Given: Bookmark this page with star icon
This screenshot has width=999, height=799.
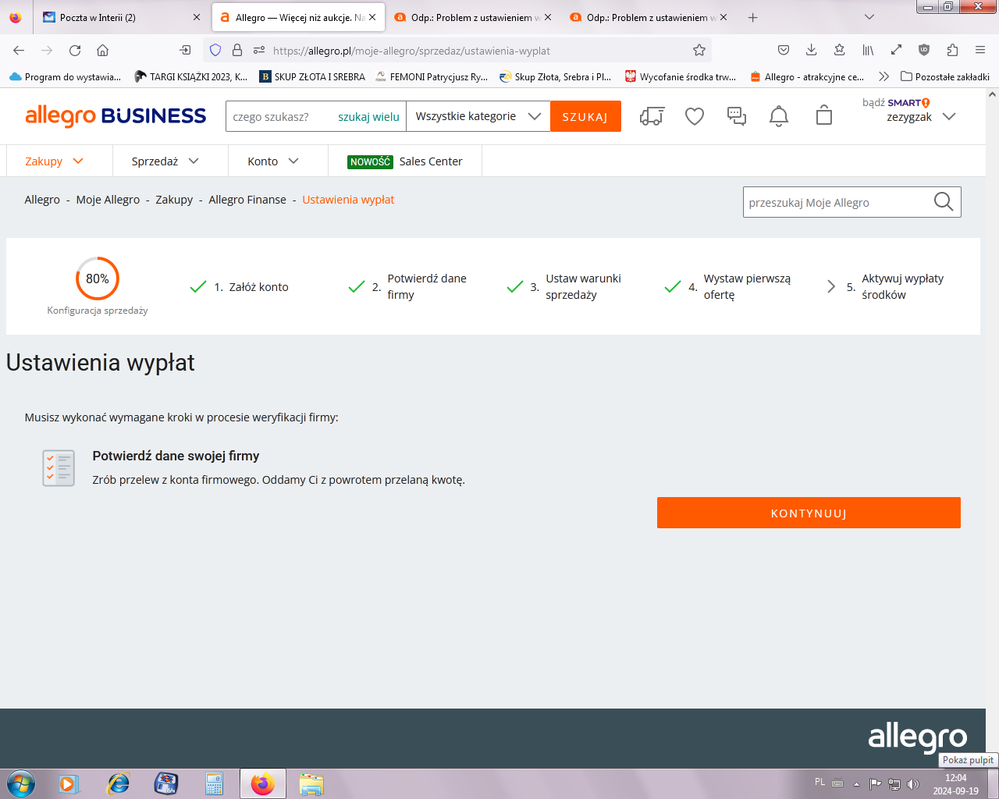Looking at the screenshot, I should point(699,50).
